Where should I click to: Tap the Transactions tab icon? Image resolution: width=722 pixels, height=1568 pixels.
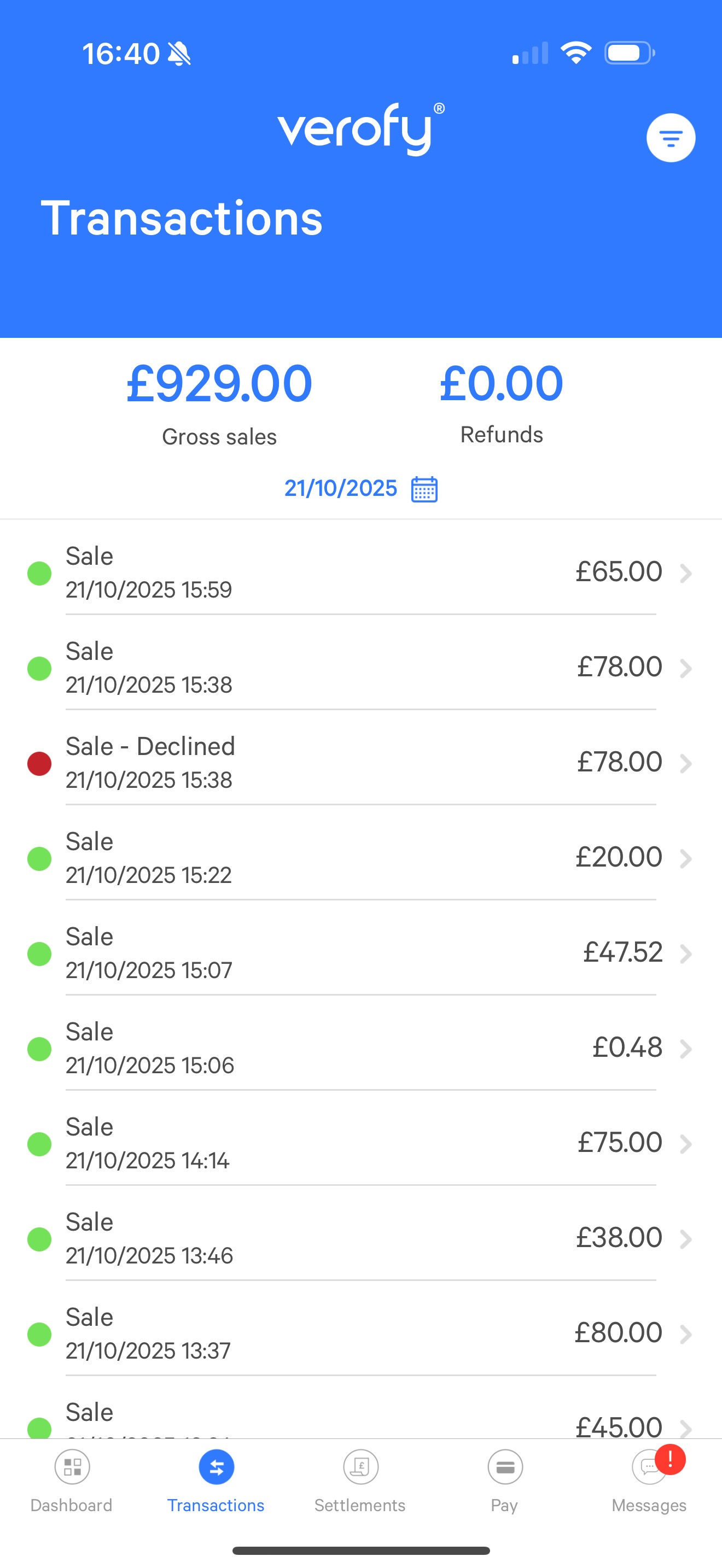pyautogui.click(x=216, y=1467)
